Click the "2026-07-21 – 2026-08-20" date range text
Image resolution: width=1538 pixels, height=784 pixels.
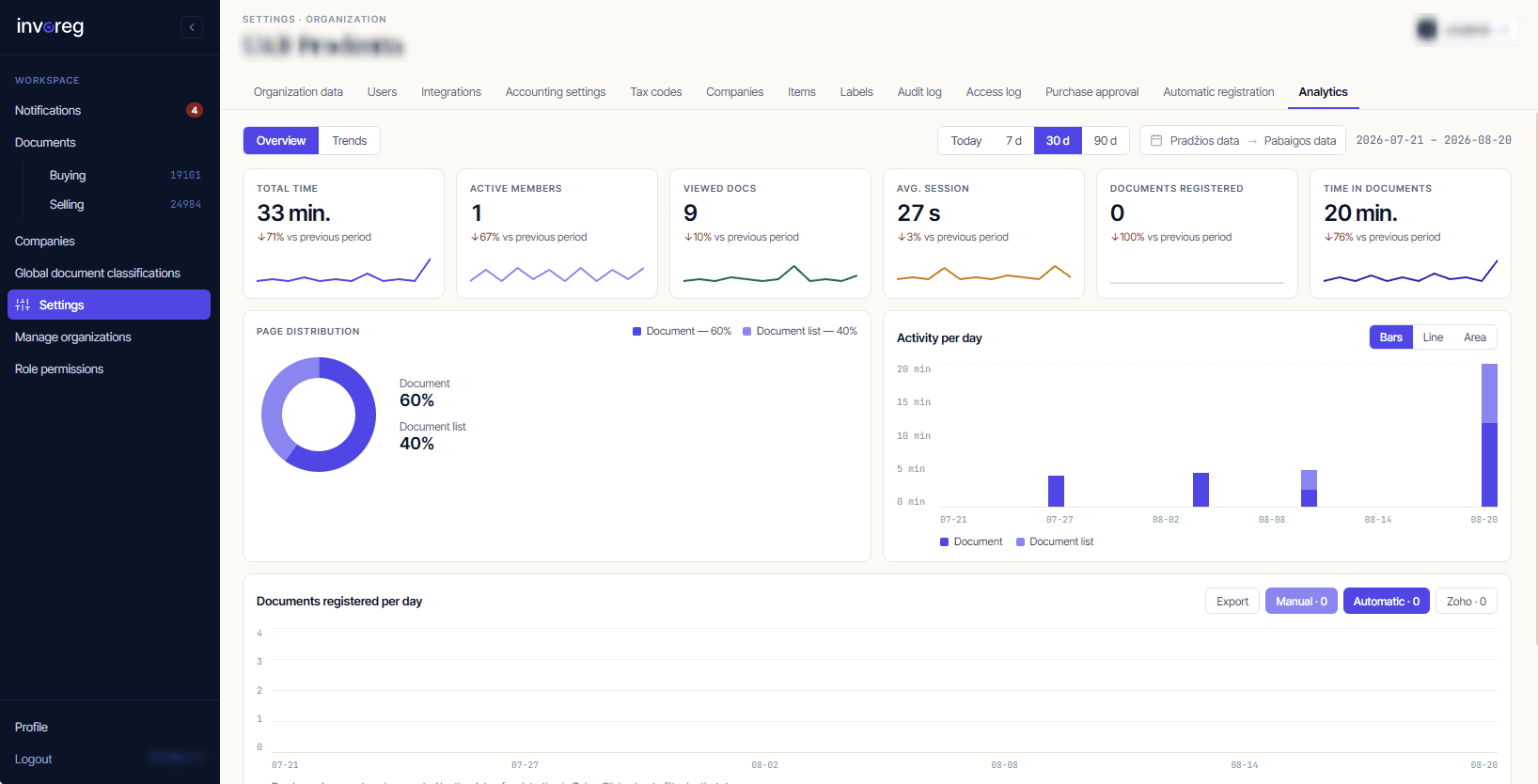pyautogui.click(x=1434, y=140)
